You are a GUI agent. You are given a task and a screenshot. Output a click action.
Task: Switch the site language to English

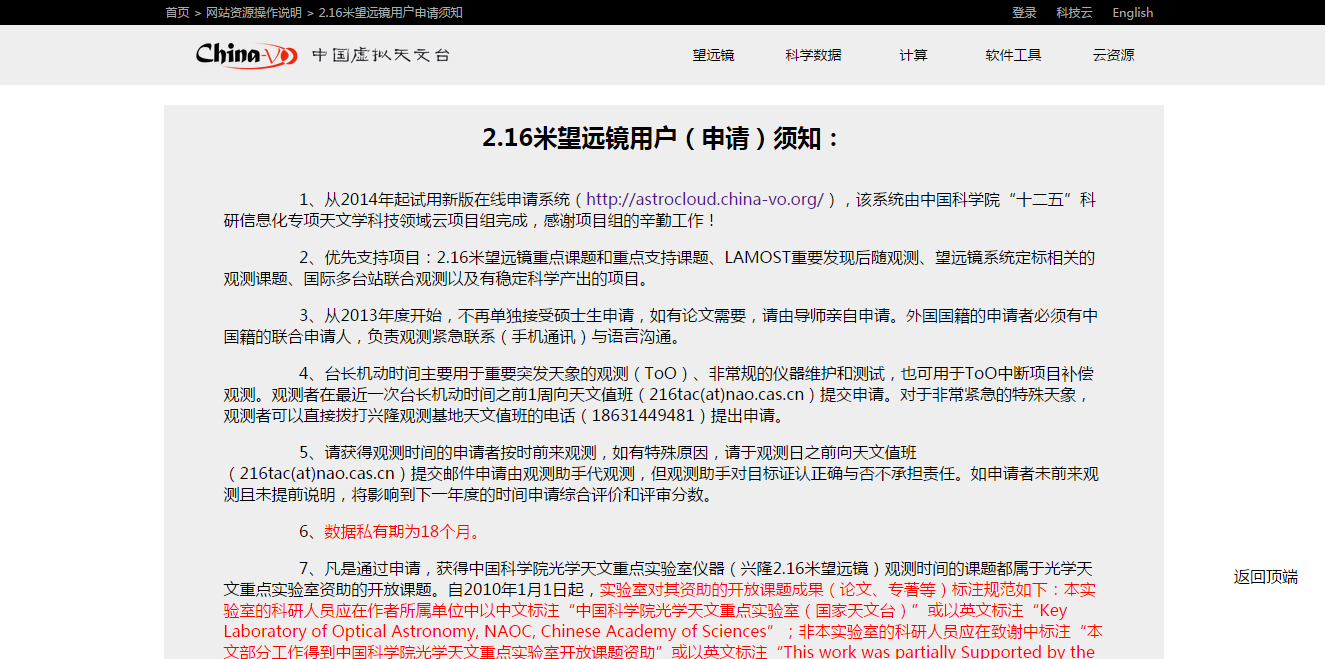1132,12
